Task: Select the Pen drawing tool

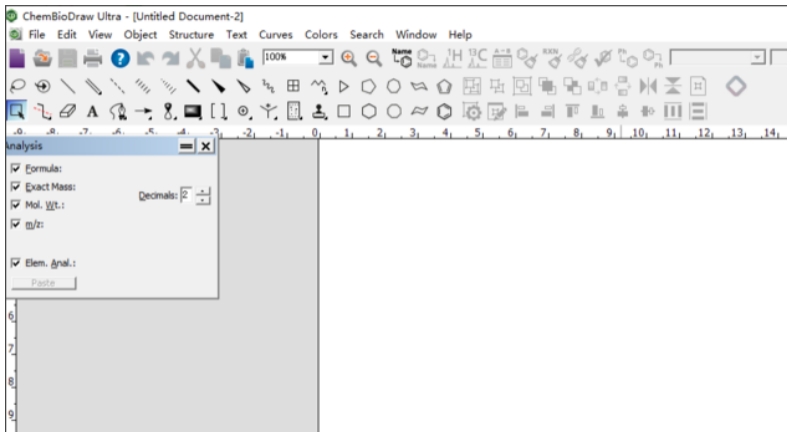Action: (x=118, y=112)
